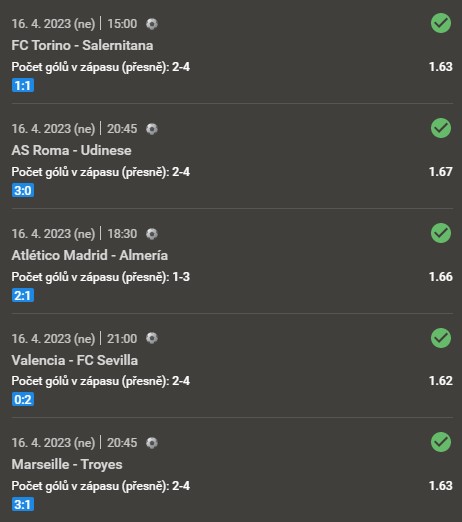Click green checkmark for Atlético Madrid - Almería
The width and height of the screenshot is (462, 522).
[x=441, y=233]
